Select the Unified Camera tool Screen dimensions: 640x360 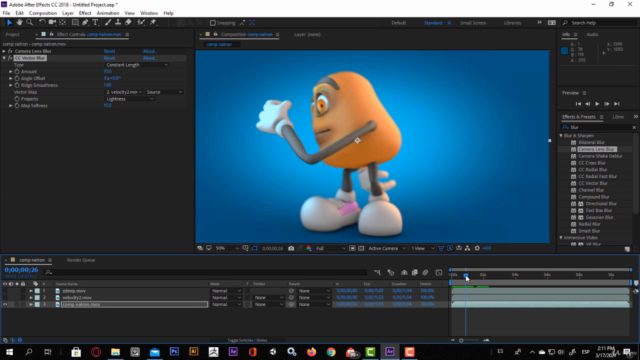point(52,22)
